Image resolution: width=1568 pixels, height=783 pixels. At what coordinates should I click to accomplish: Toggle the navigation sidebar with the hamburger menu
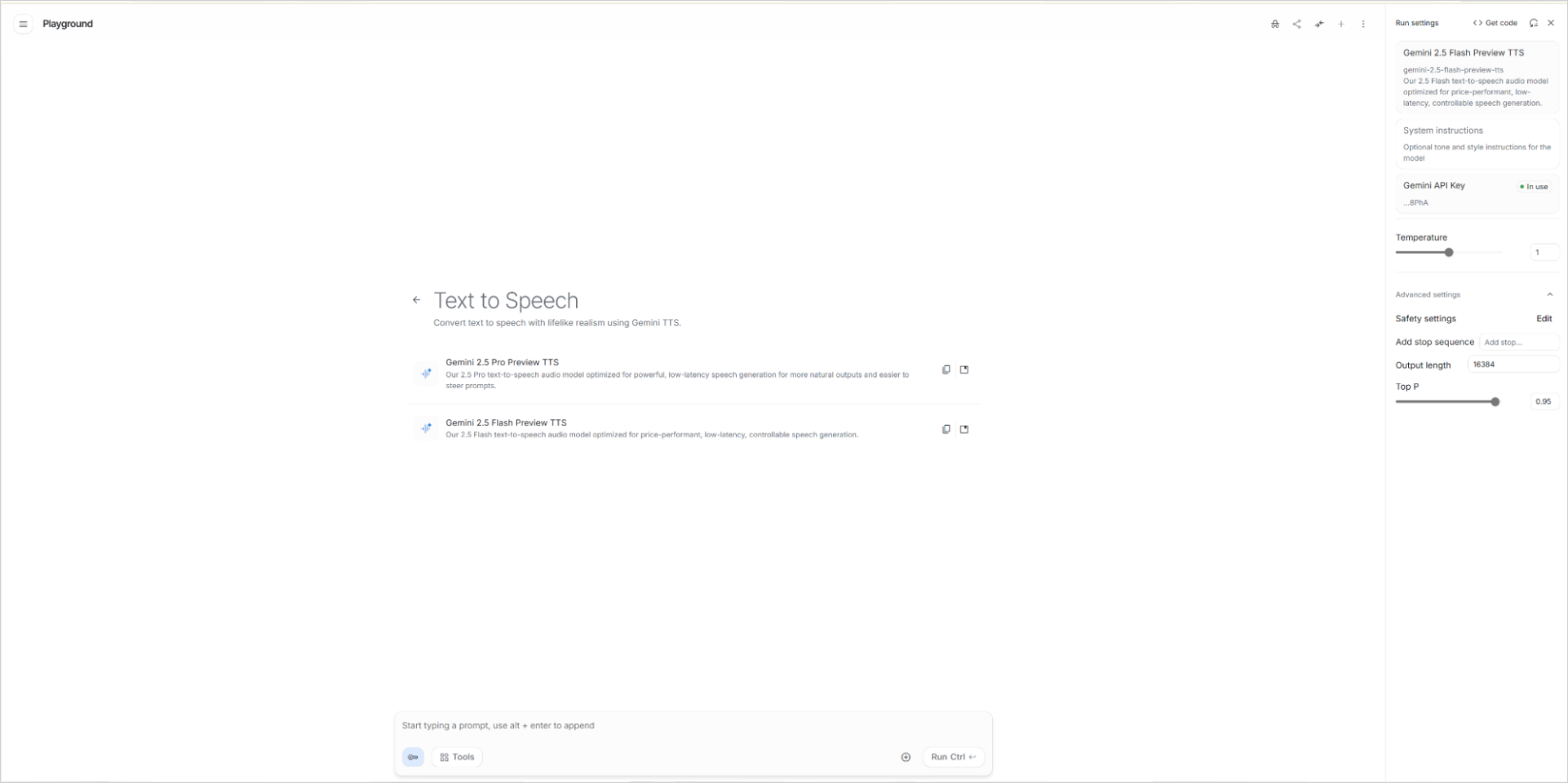pos(23,24)
